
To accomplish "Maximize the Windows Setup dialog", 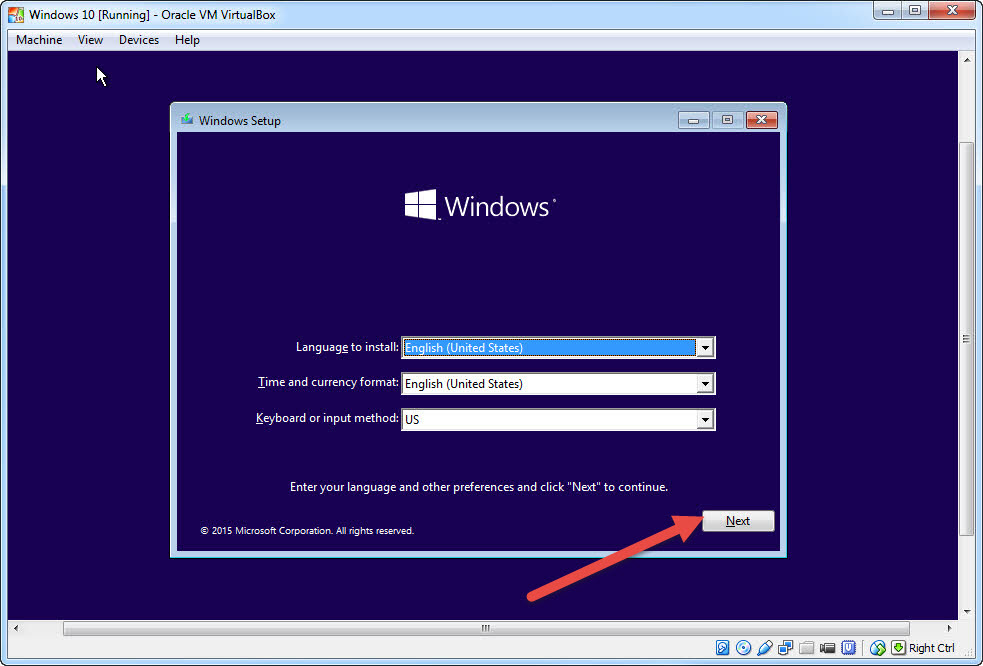I will [x=727, y=120].
